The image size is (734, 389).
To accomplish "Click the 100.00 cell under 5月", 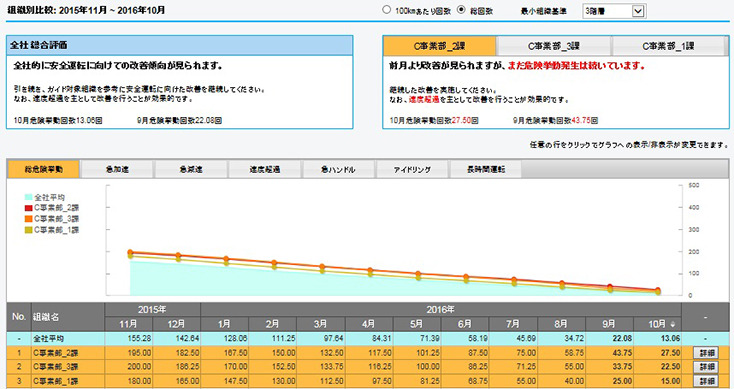I will [417, 367].
